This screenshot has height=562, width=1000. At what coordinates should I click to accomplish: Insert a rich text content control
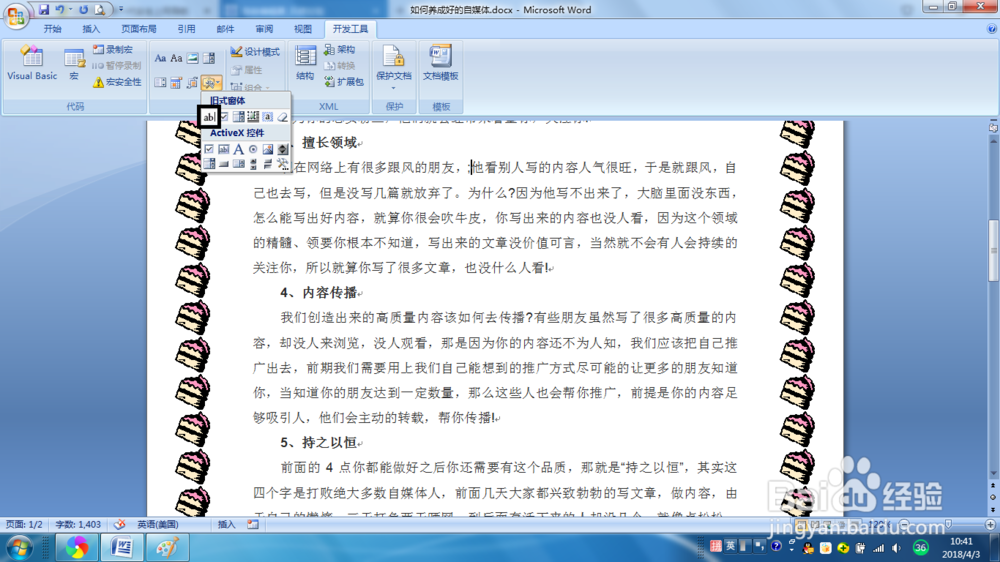(160, 59)
